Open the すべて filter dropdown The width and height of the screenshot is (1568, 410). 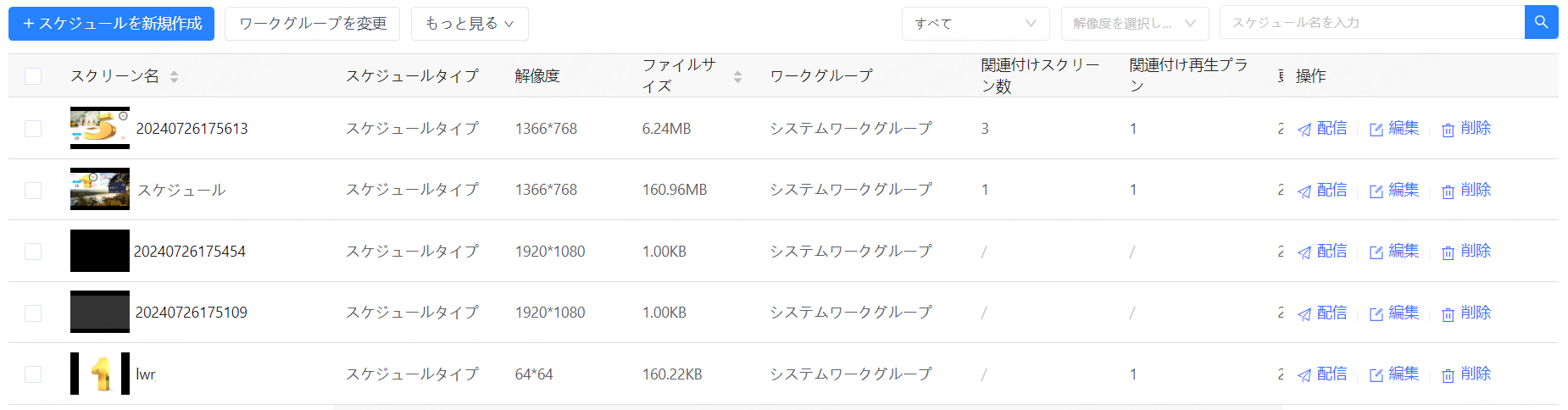pos(975,24)
